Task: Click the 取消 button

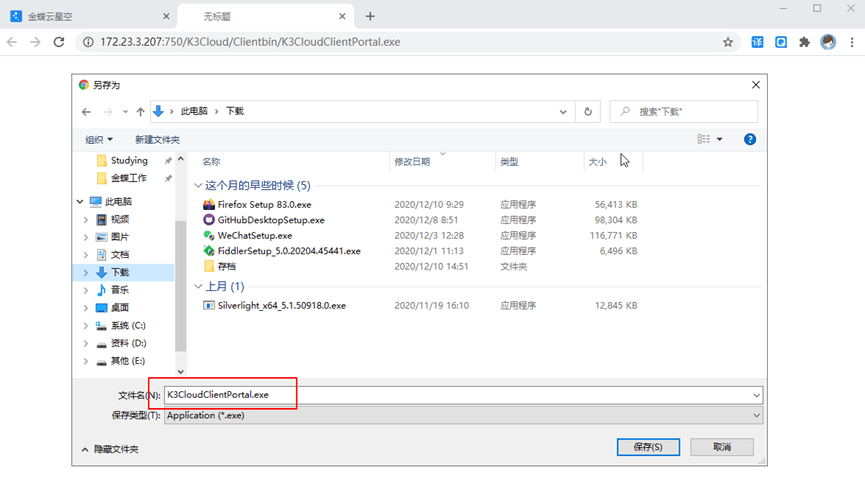Action: click(724, 446)
